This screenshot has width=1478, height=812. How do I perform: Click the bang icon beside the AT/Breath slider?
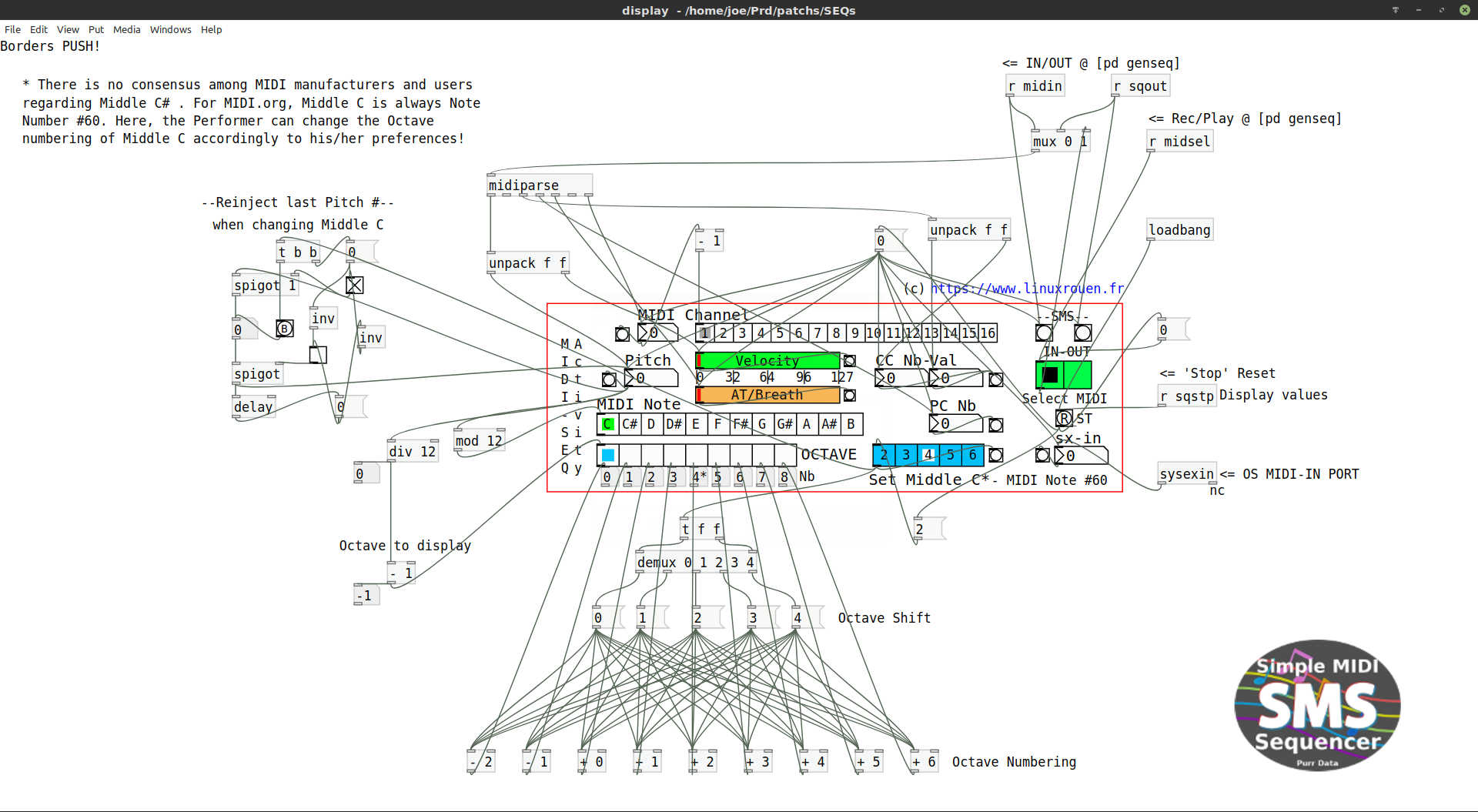pyautogui.click(x=850, y=395)
